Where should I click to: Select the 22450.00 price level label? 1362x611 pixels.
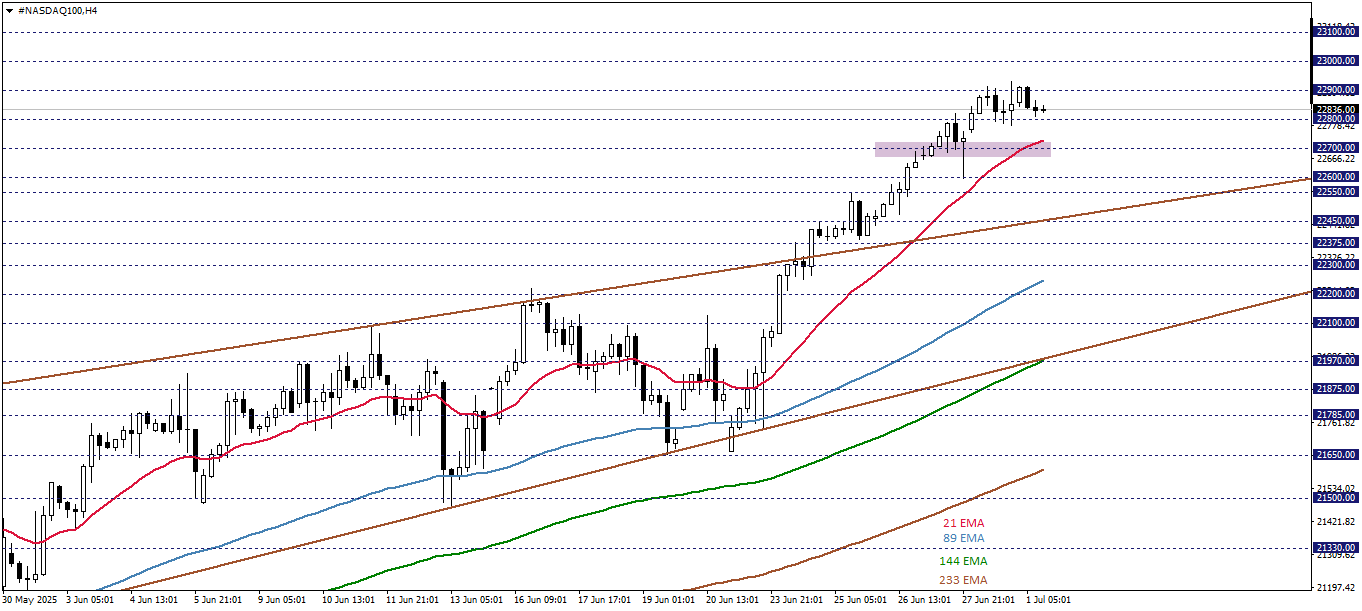click(x=1335, y=220)
